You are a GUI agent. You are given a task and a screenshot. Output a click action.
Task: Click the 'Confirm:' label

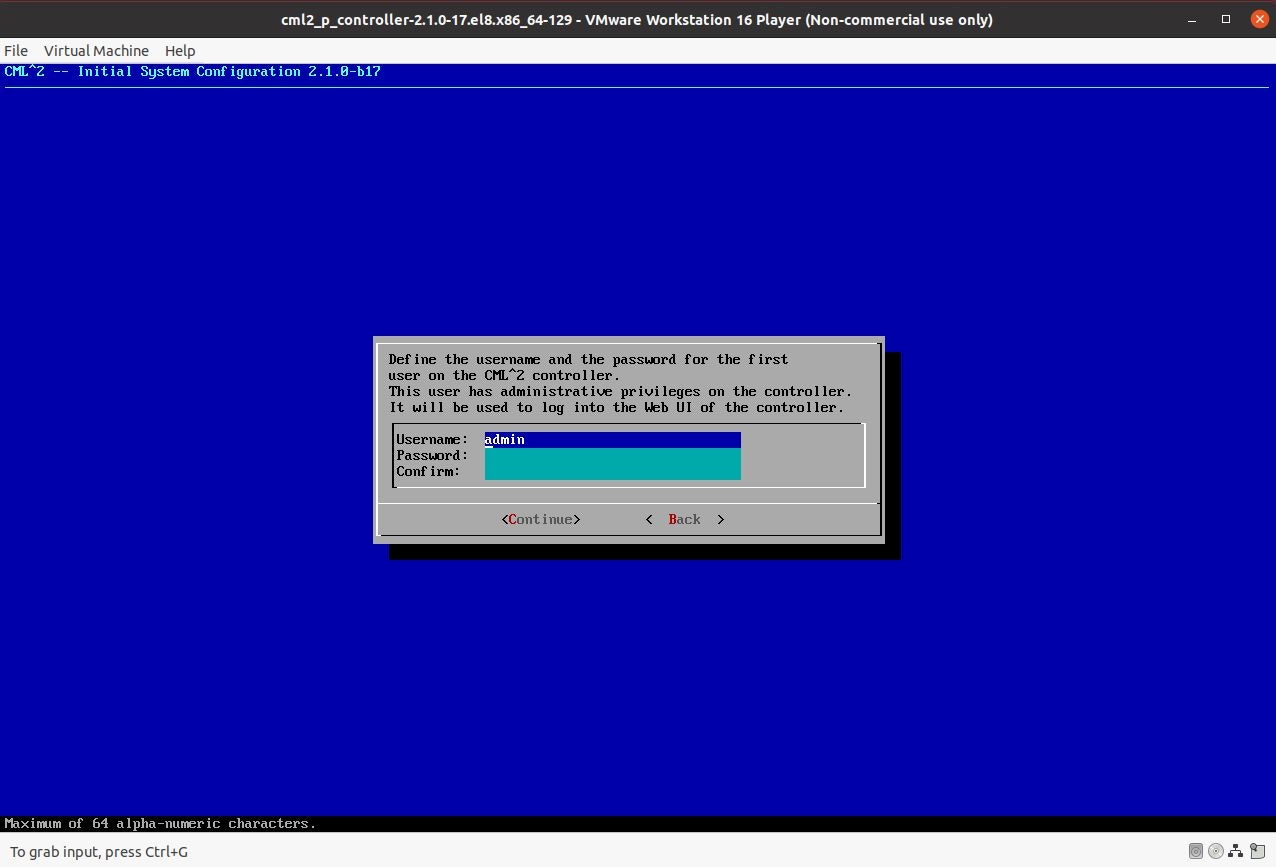(428, 472)
